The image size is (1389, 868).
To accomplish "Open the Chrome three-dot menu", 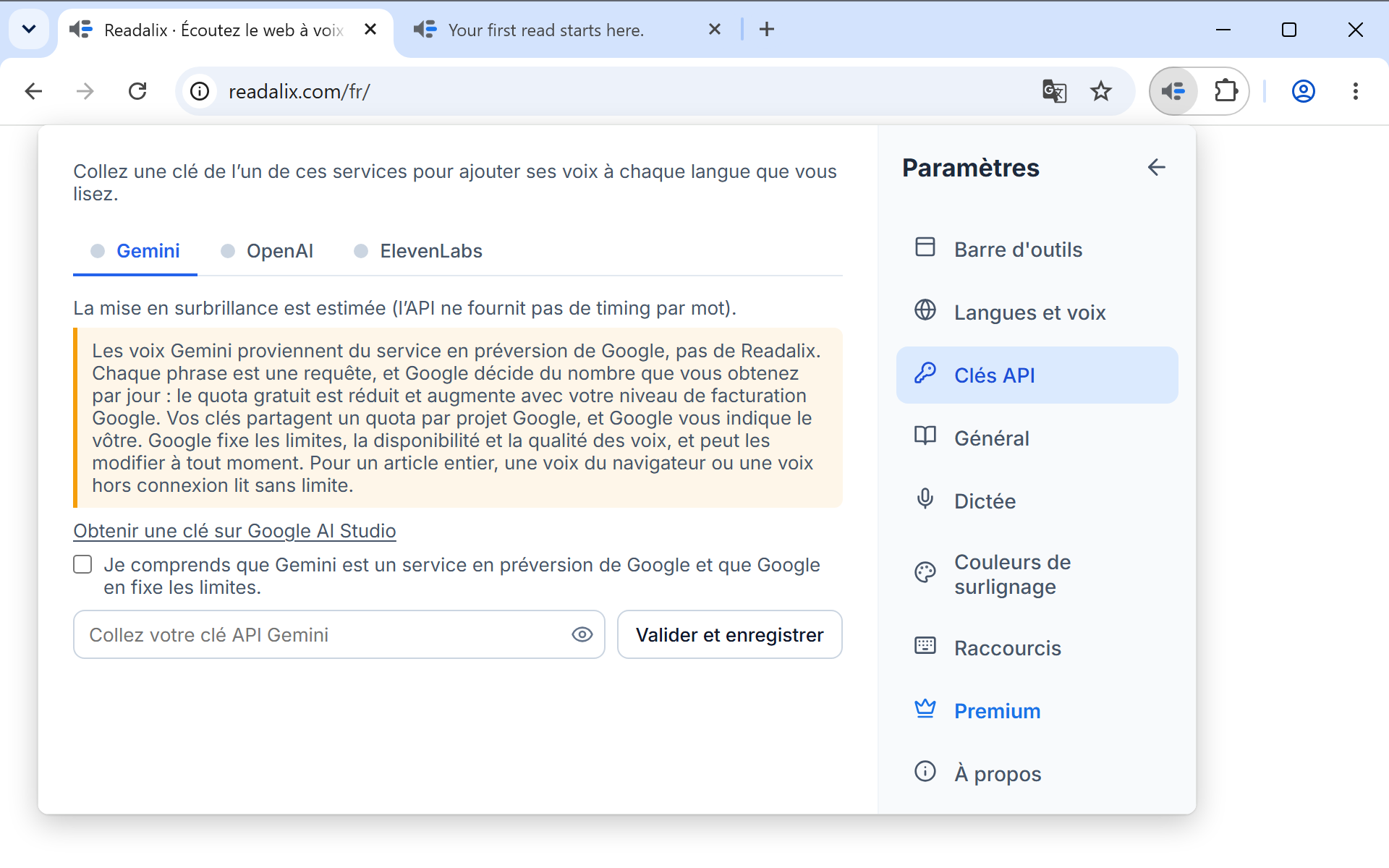I will (1356, 91).
